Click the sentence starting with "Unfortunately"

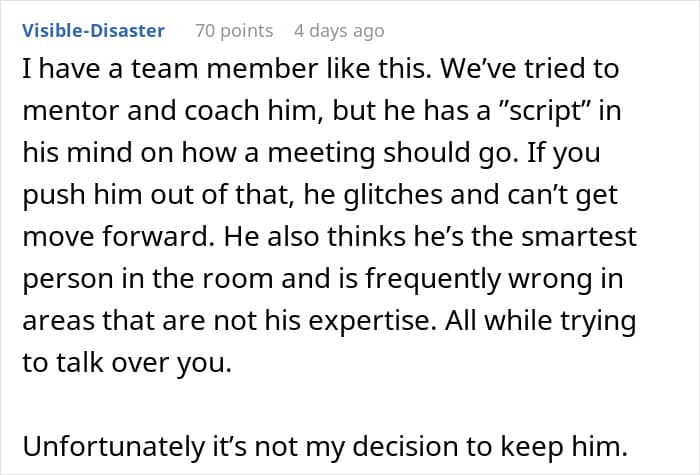pyautogui.click(x=325, y=446)
